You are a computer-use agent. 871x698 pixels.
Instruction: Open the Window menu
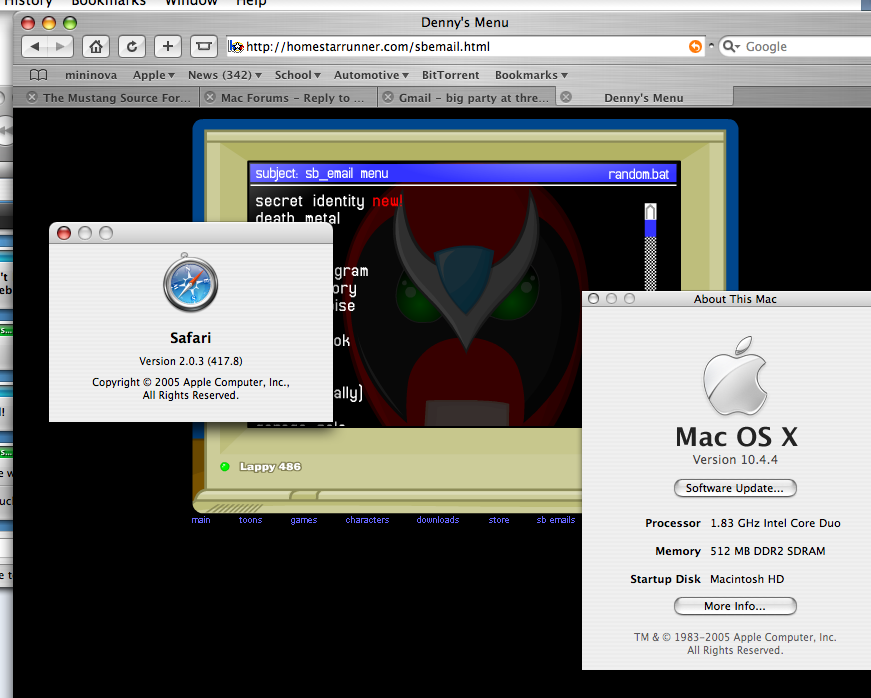point(191,3)
